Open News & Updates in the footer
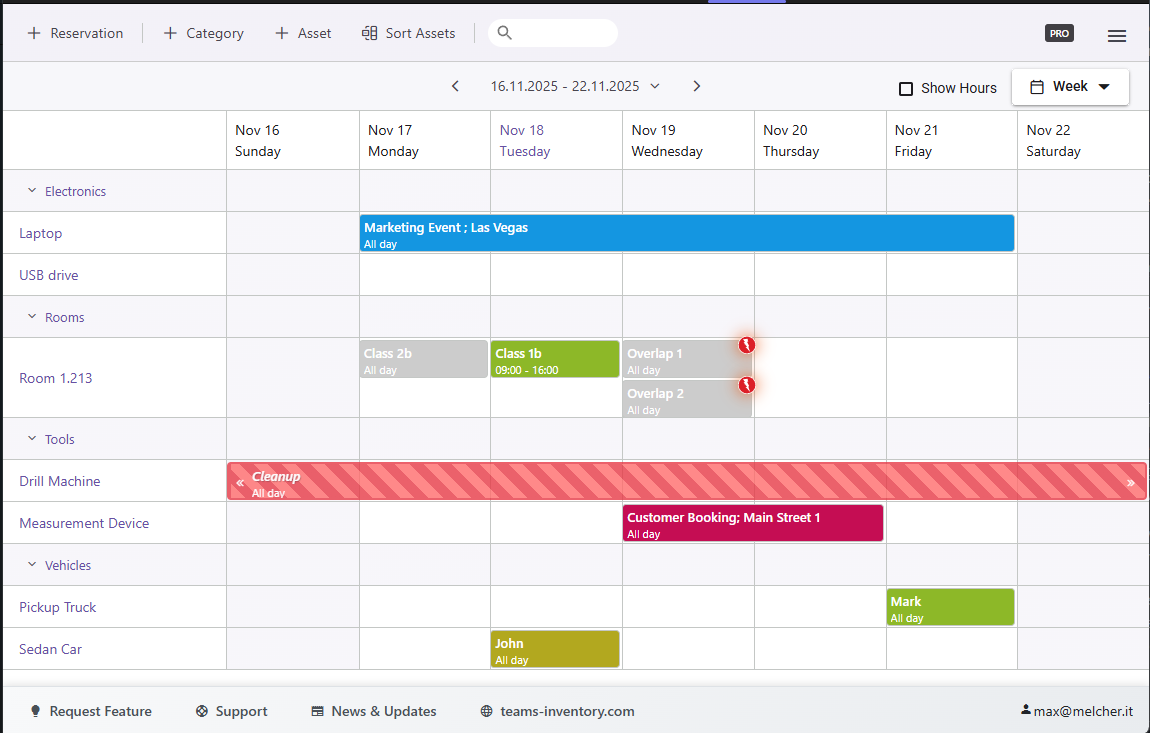This screenshot has width=1150, height=733. coord(373,711)
